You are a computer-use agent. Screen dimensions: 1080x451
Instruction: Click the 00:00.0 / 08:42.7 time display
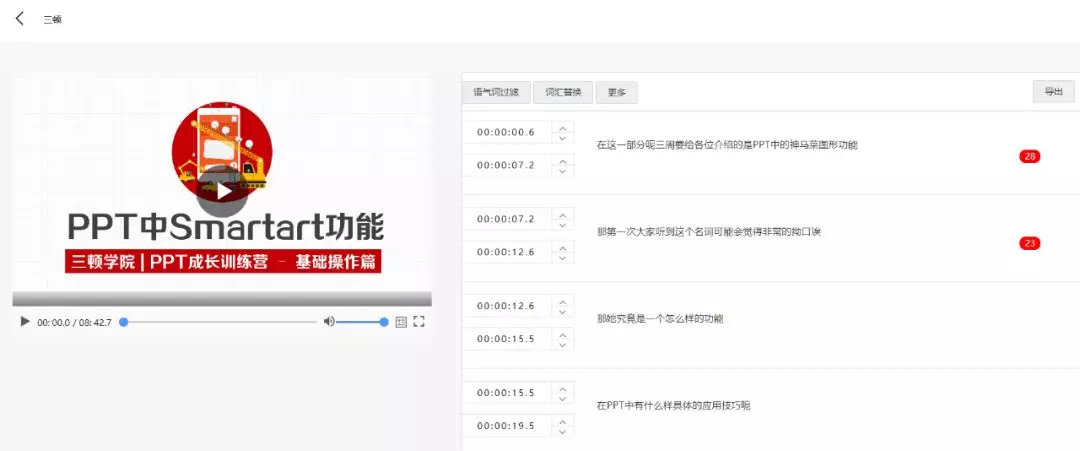click(74, 322)
